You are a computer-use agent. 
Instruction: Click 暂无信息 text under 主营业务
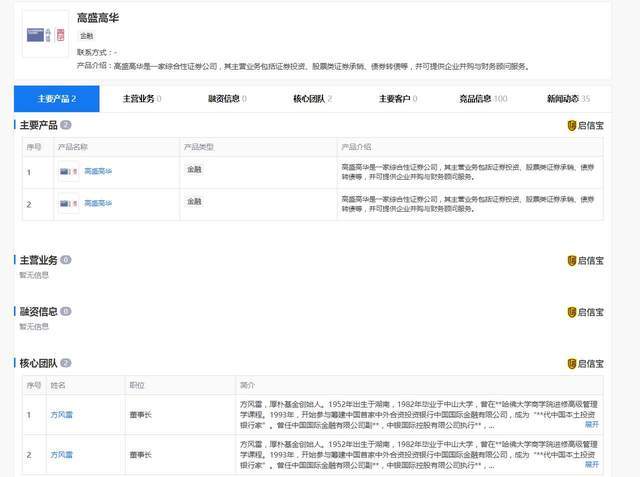pos(34,275)
